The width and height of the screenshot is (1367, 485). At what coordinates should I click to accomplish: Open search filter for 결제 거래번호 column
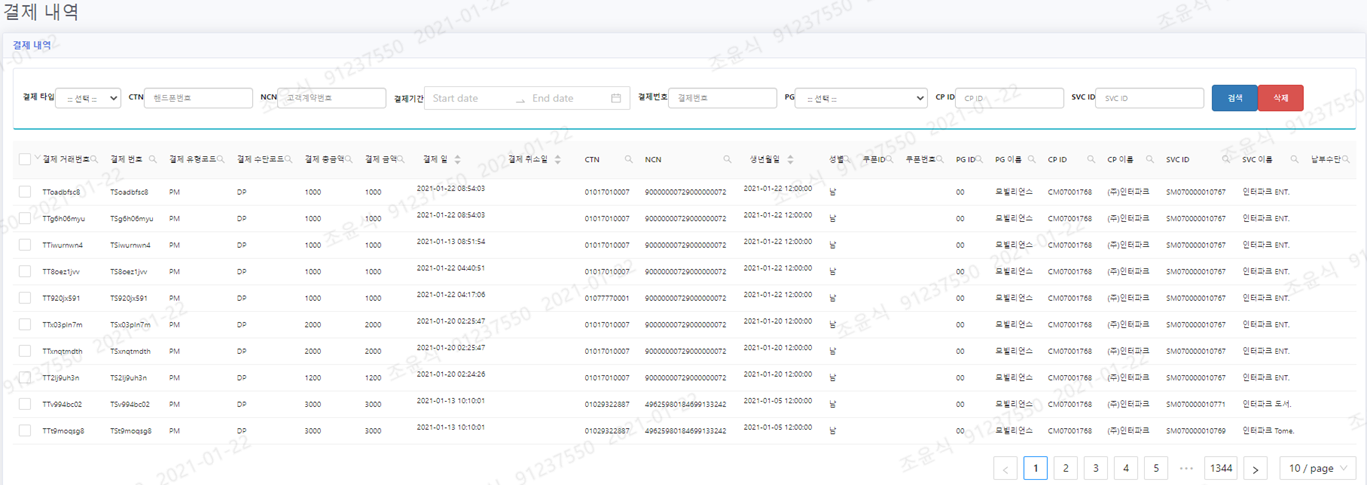pos(95,159)
